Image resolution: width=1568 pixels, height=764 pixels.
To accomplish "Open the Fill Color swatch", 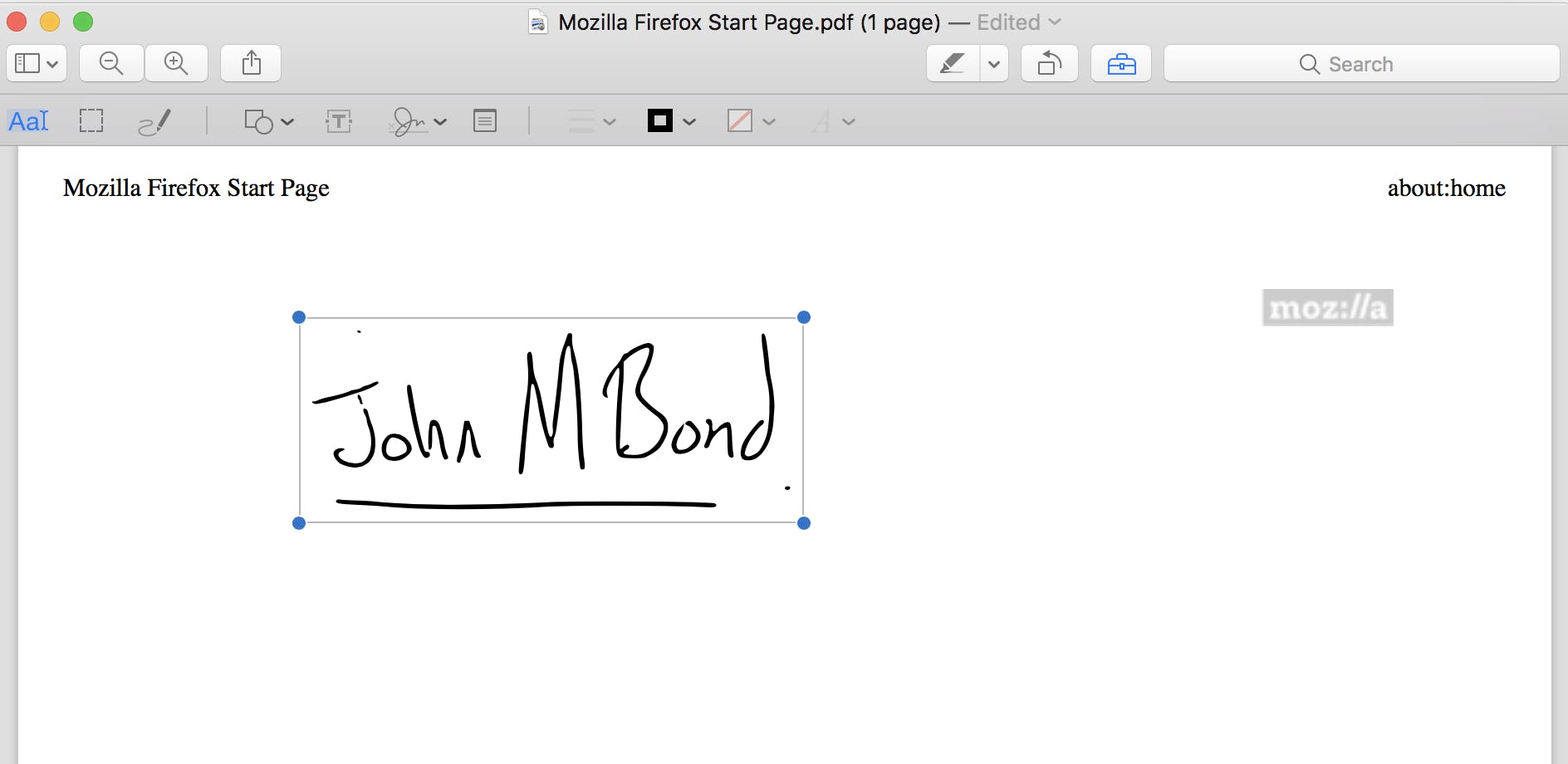I will 750,121.
